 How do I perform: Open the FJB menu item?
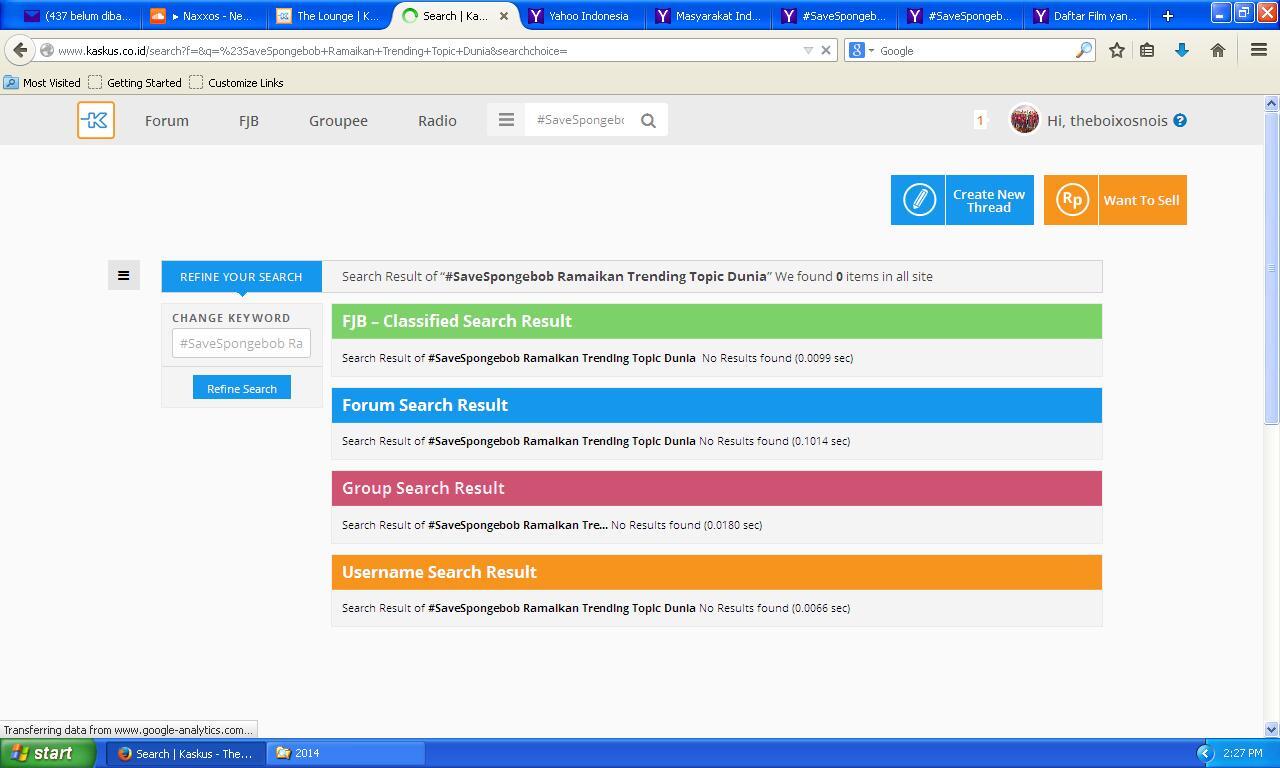(x=249, y=120)
